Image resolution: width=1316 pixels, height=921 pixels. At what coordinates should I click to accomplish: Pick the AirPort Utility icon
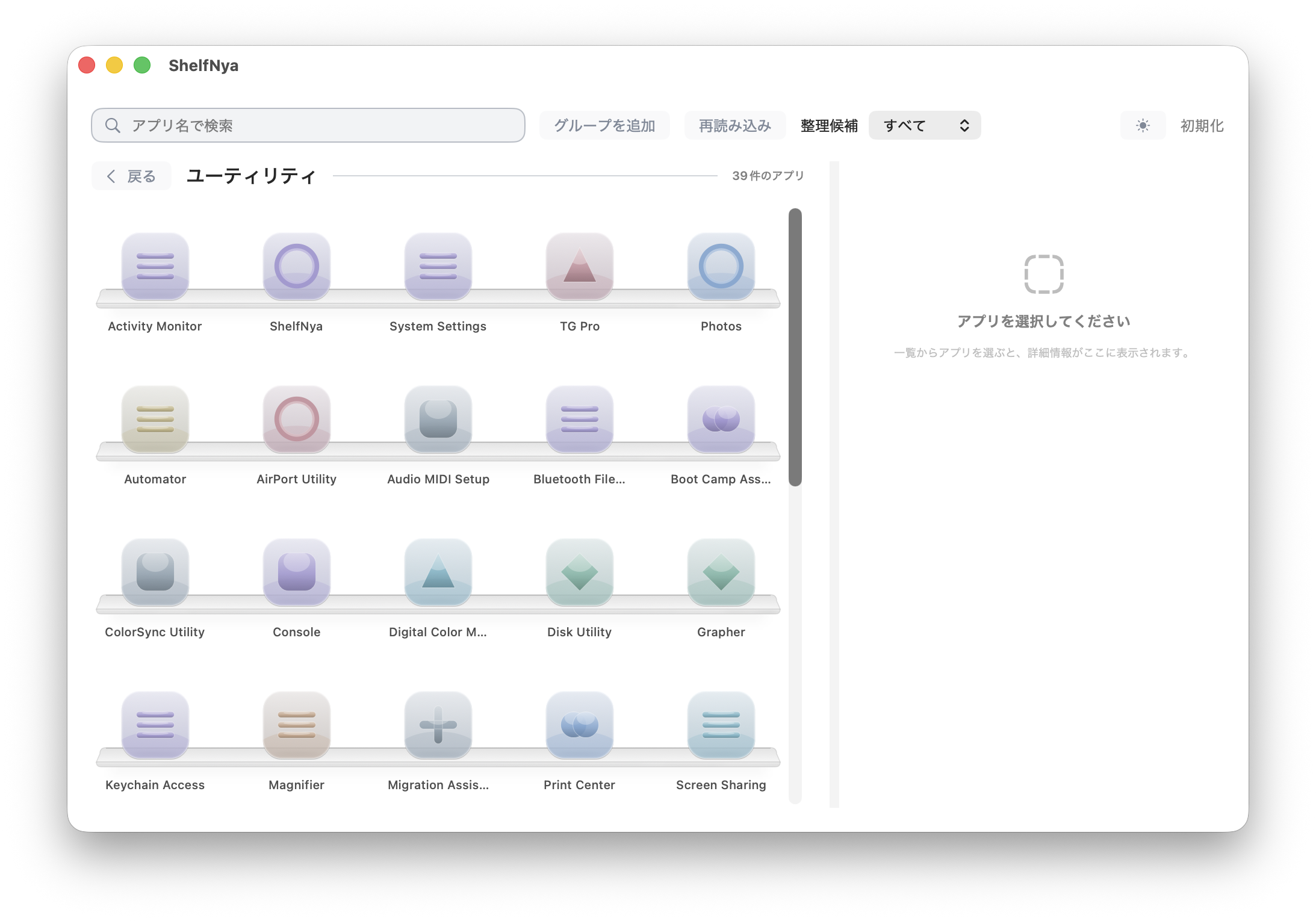point(296,419)
